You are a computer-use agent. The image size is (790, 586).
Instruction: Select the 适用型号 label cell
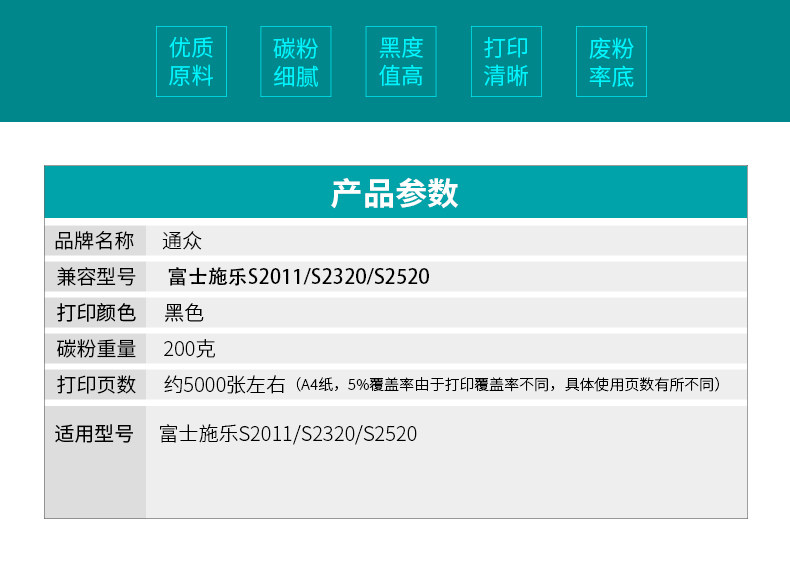[x=95, y=462]
